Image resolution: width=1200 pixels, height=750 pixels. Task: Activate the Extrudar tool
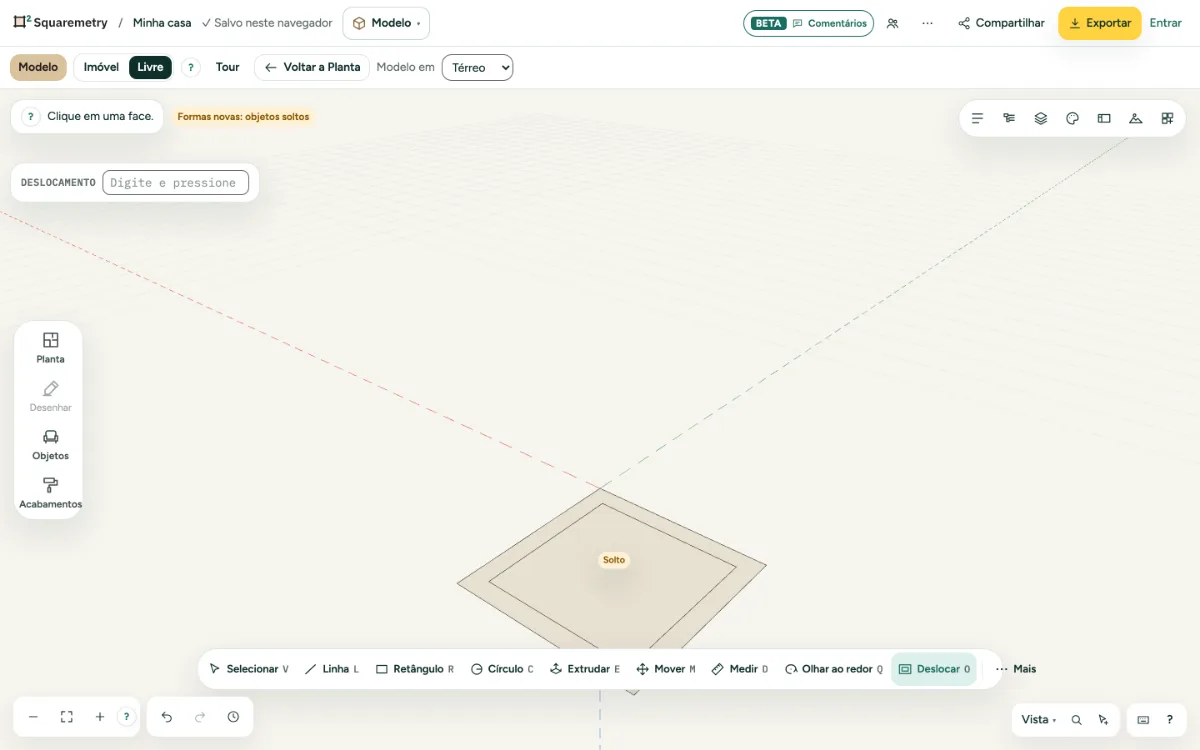[585, 669]
